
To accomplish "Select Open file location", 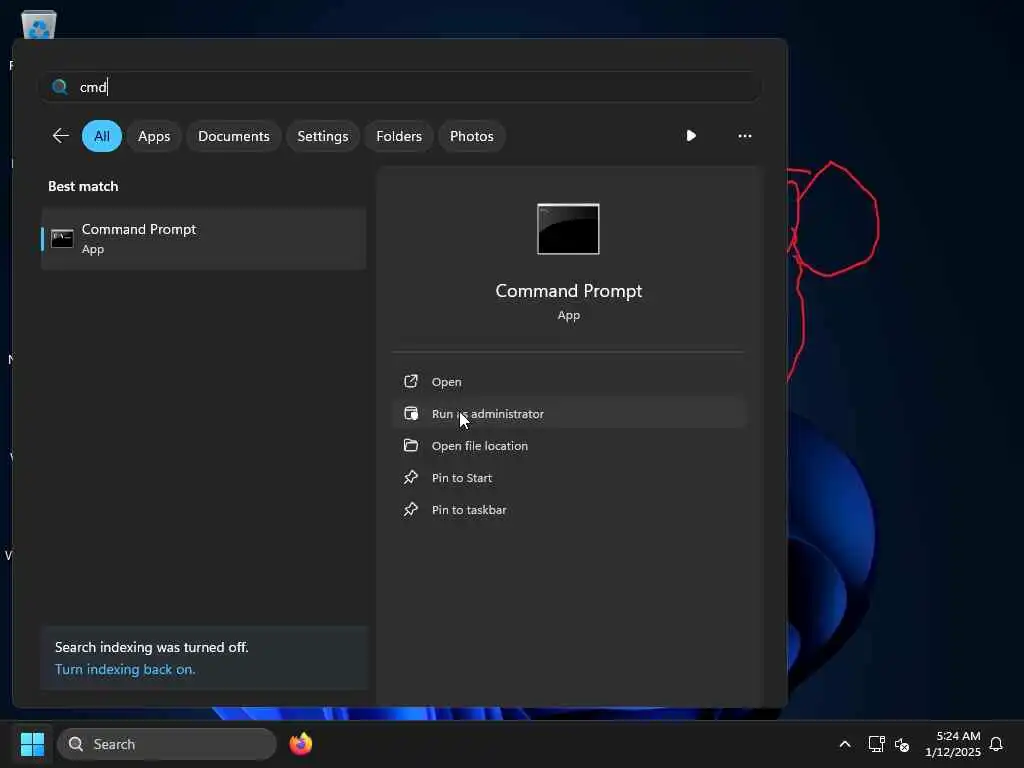I will point(569,445).
